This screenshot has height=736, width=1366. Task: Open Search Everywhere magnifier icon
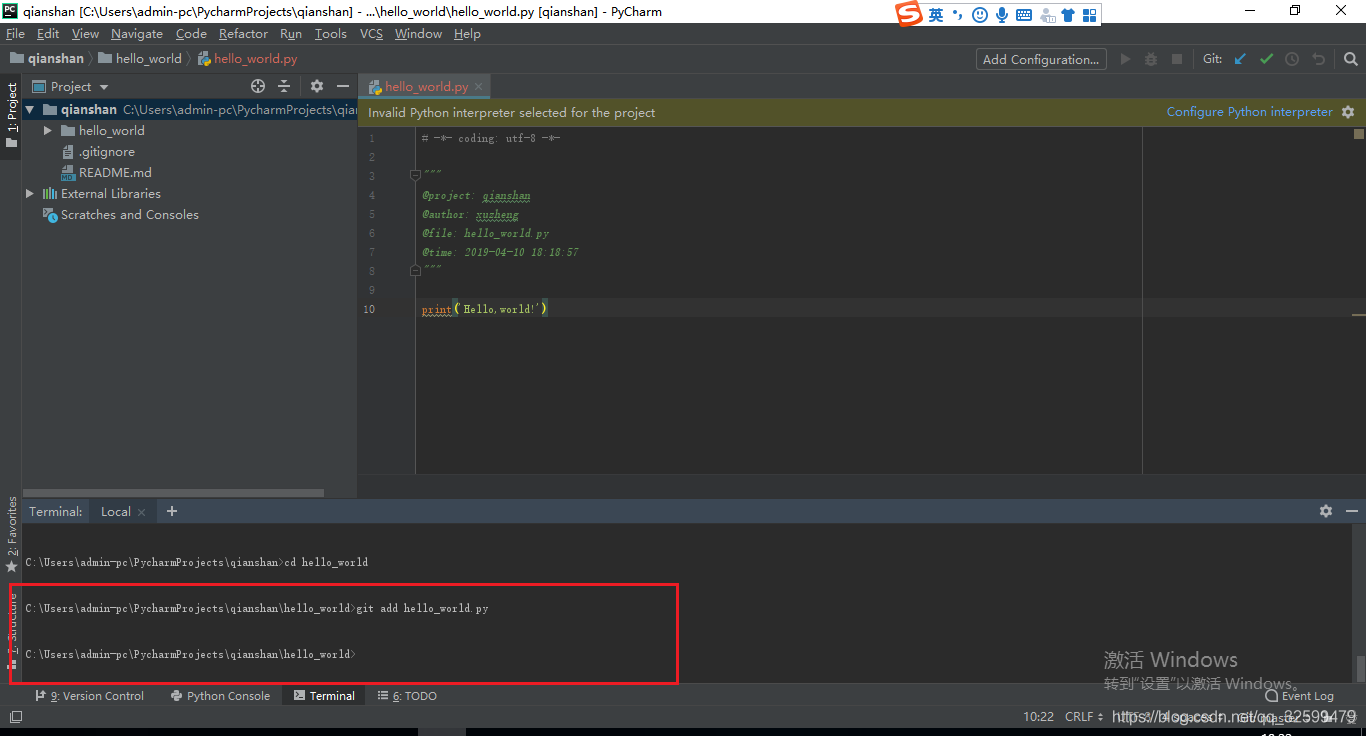pos(1351,59)
